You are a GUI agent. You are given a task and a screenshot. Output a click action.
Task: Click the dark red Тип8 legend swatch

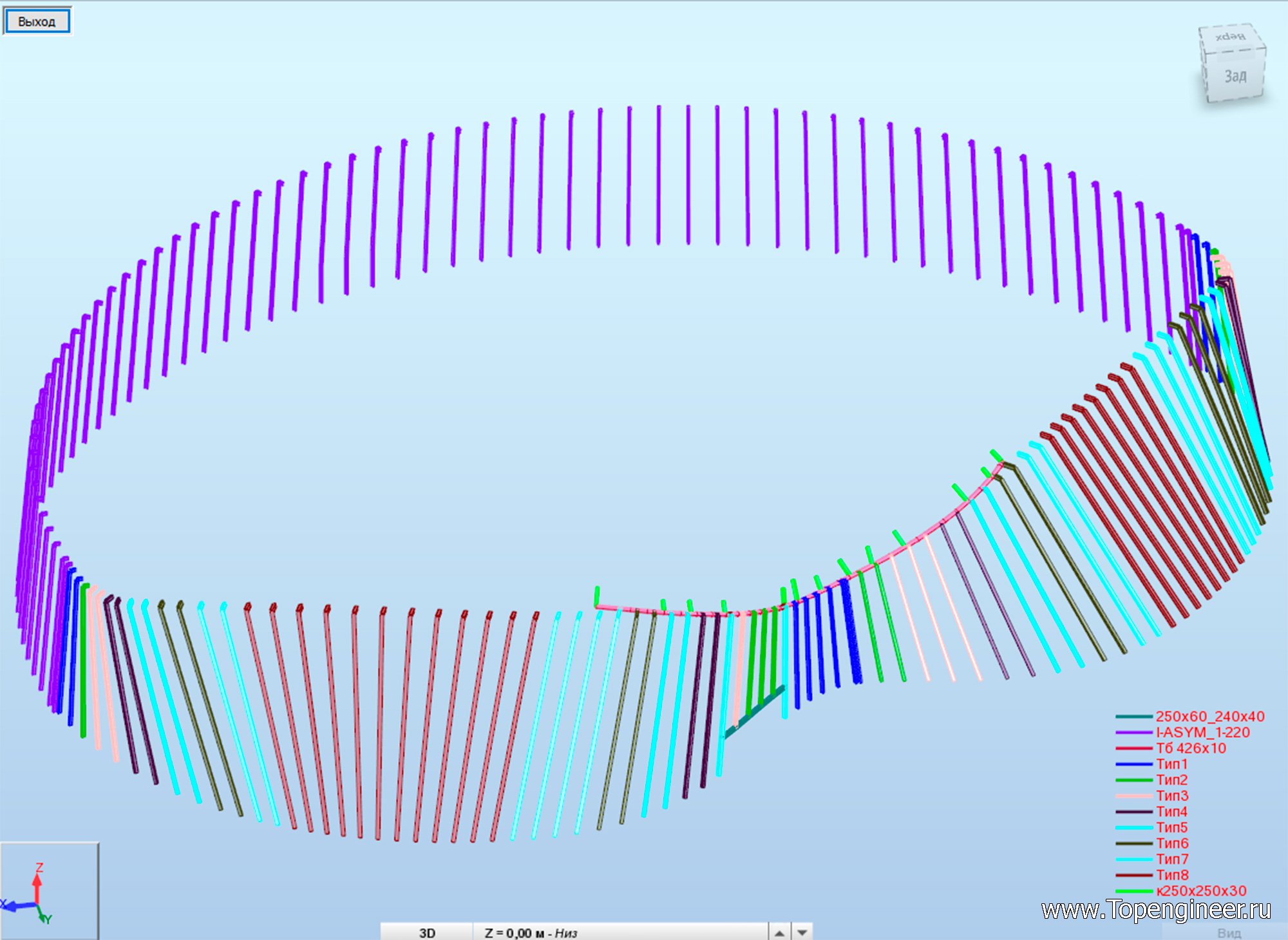pos(1133,875)
